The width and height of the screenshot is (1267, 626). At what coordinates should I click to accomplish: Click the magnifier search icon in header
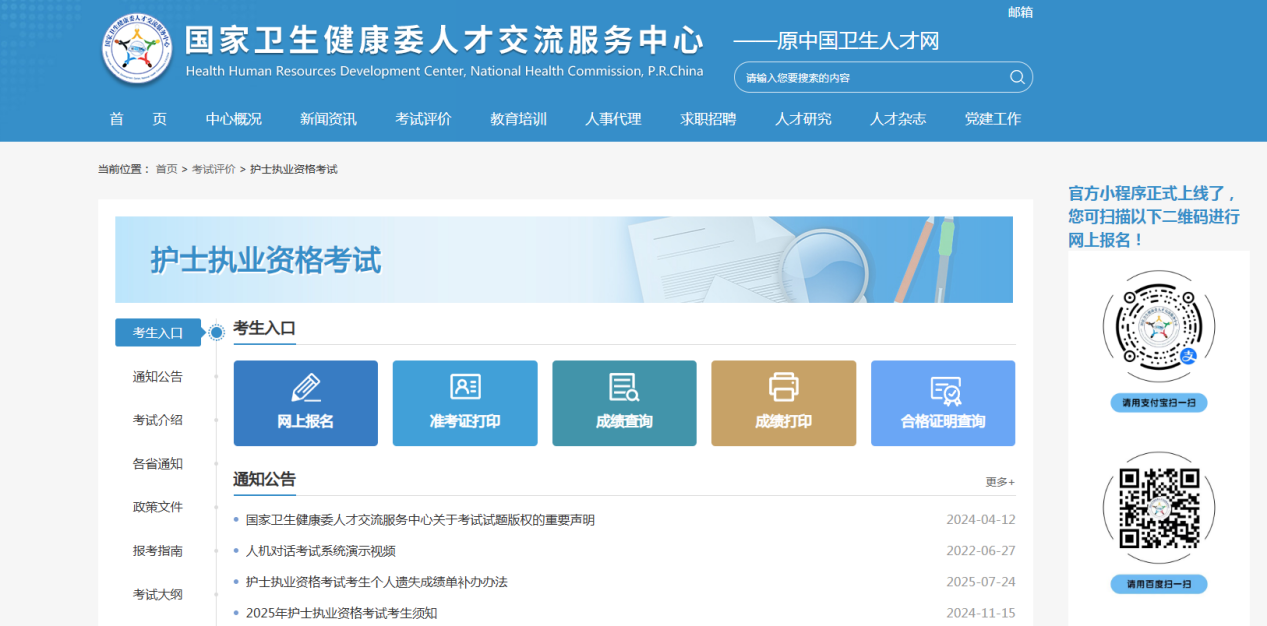(x=1017, y=78)
